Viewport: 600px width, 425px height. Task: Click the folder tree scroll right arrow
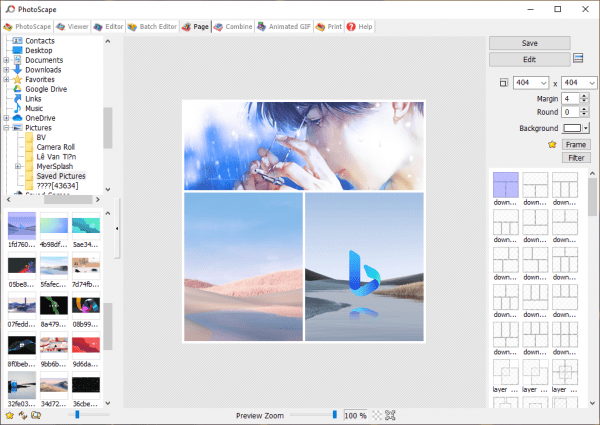98,199
